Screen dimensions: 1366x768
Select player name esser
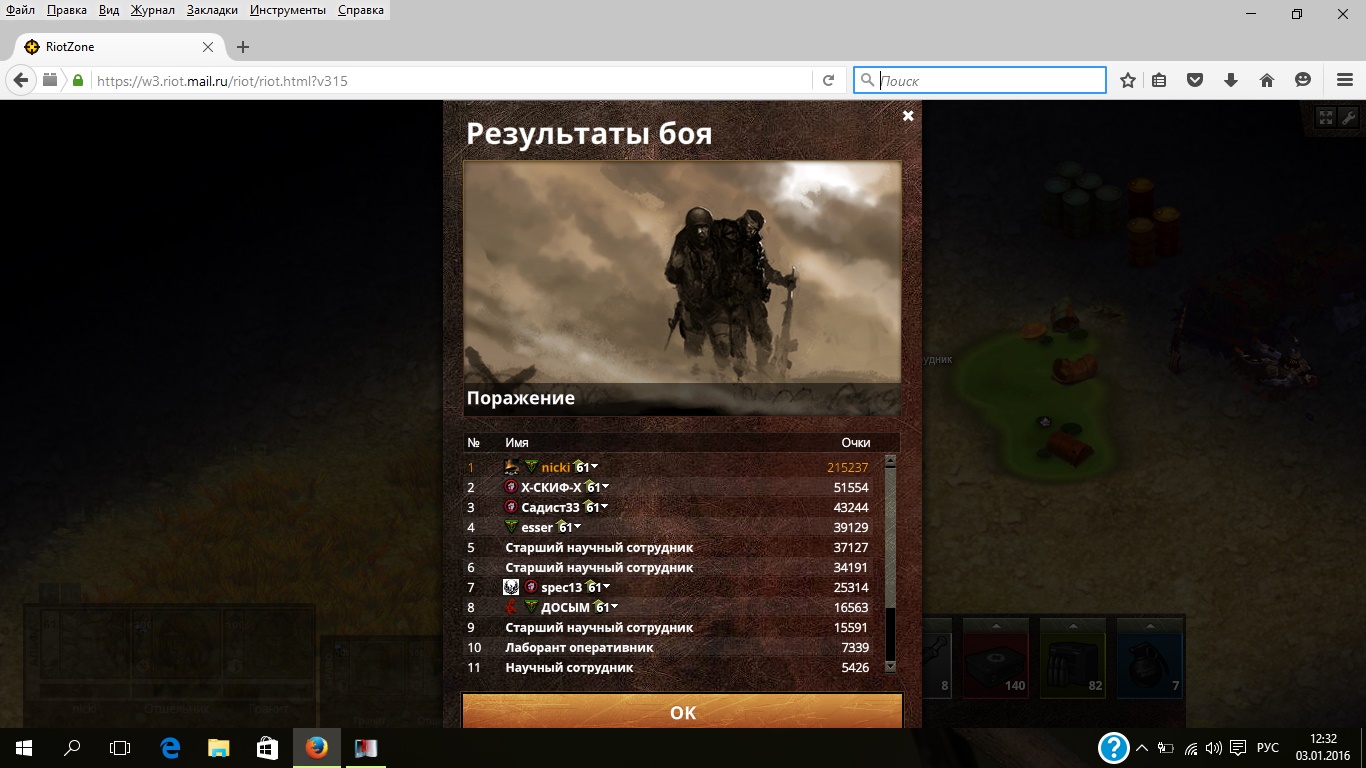click(537, 527)
